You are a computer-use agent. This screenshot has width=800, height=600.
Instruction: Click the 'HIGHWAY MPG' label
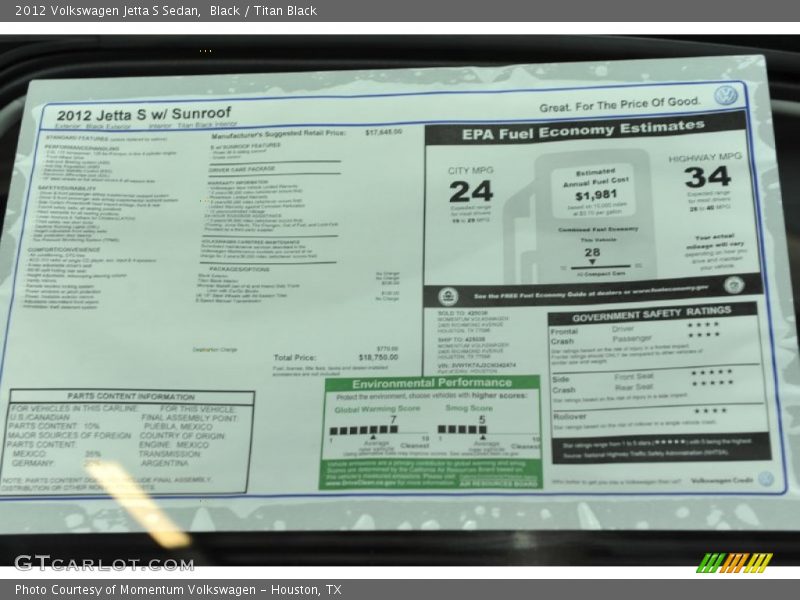pyautogui.click(x=705, y=157)
